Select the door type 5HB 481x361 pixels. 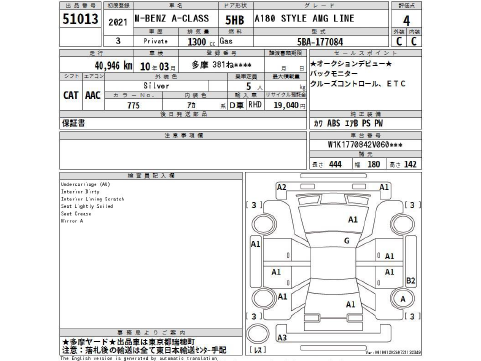(235, 20)
